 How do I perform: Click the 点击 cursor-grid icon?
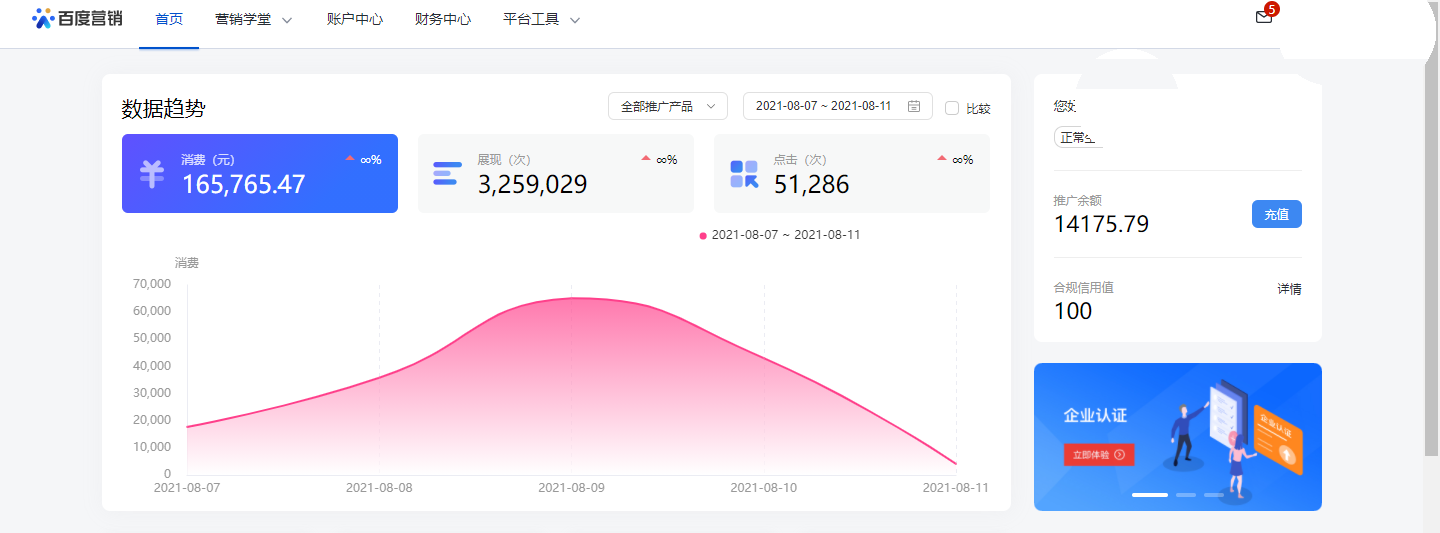pyautogui.click(x=743, y=174)
